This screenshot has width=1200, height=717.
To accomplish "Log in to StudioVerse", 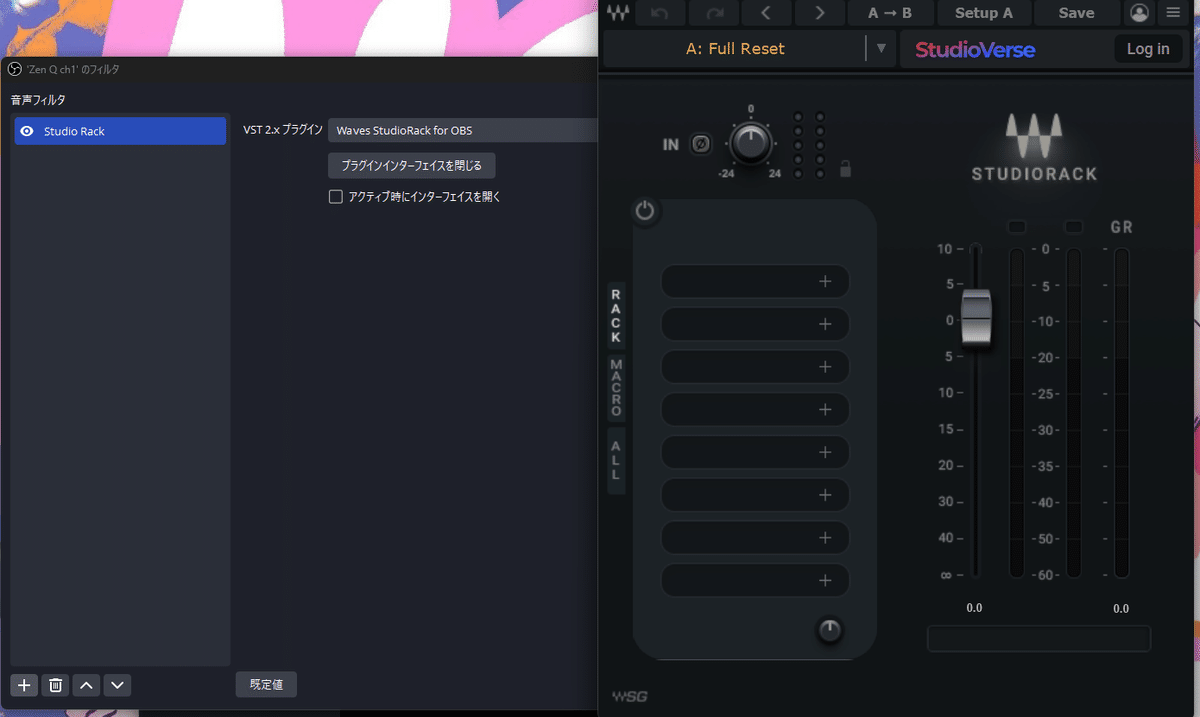I will click(1148, 49).
